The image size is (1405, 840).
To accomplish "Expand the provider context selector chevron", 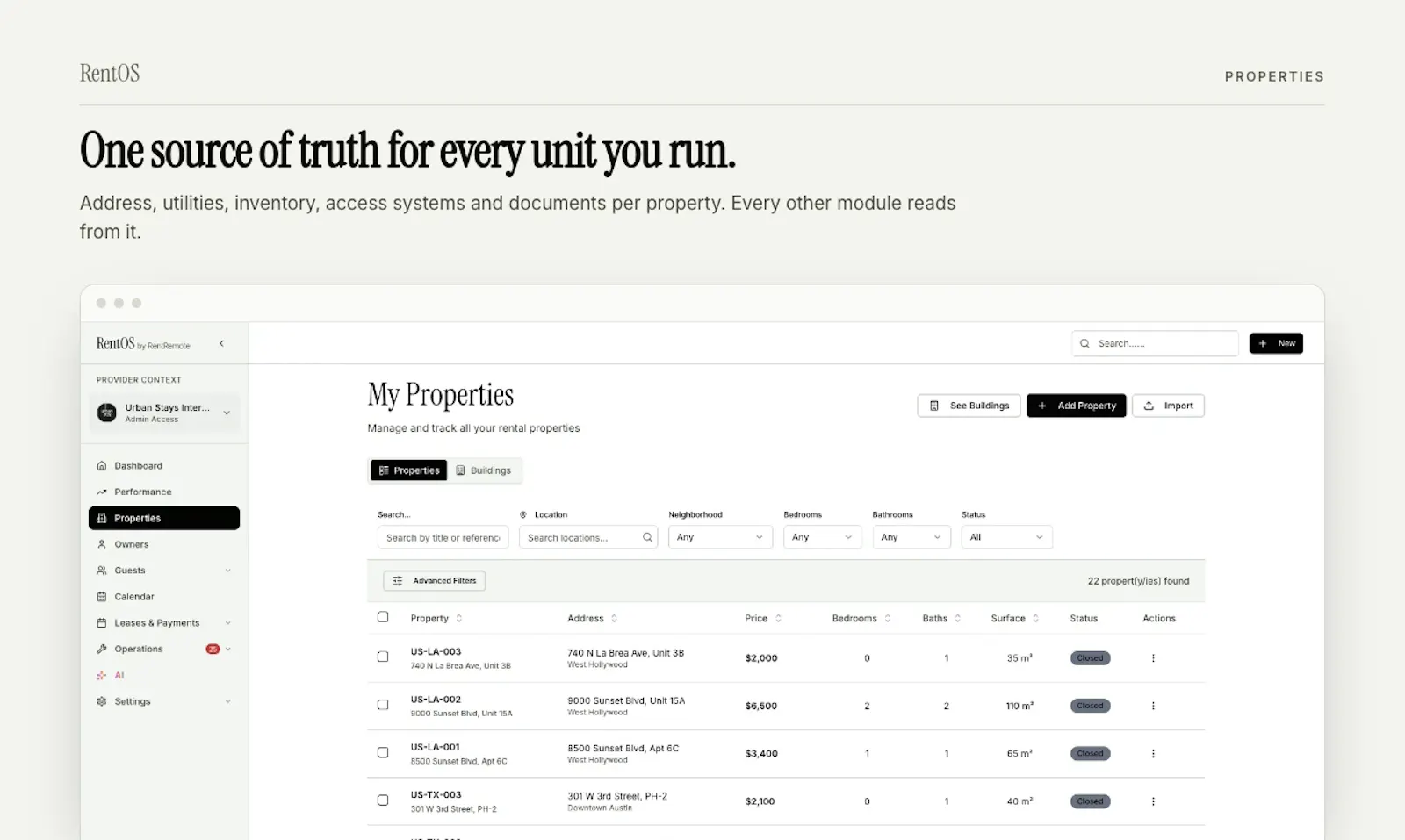I will click(x=227, y=413).
